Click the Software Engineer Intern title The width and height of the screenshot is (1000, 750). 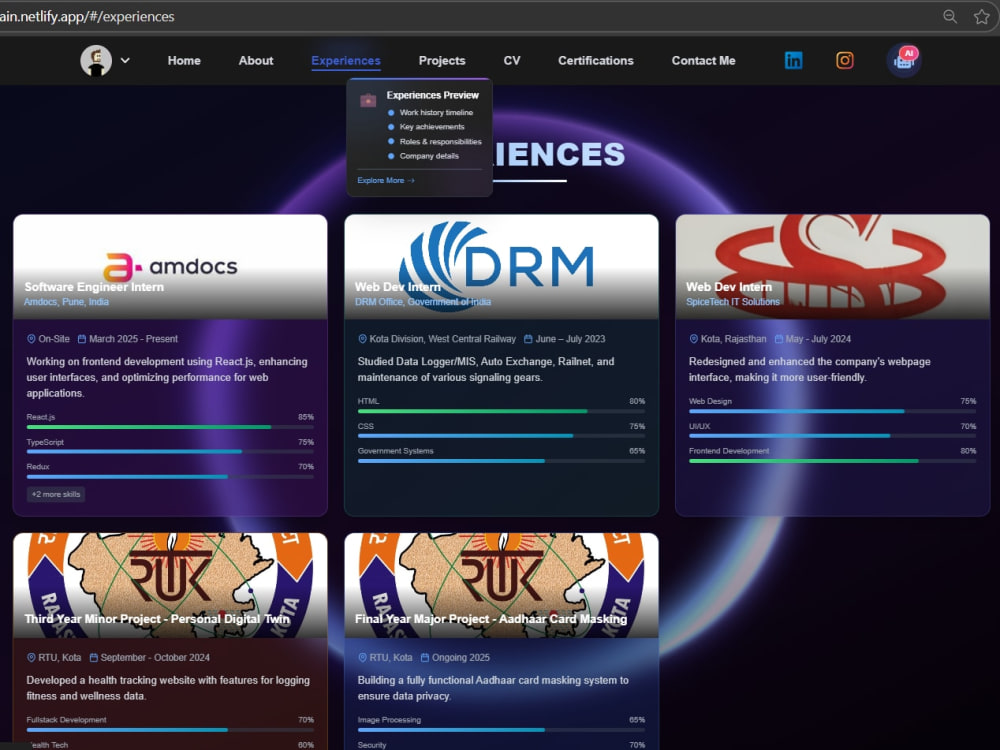pos(94,287)
